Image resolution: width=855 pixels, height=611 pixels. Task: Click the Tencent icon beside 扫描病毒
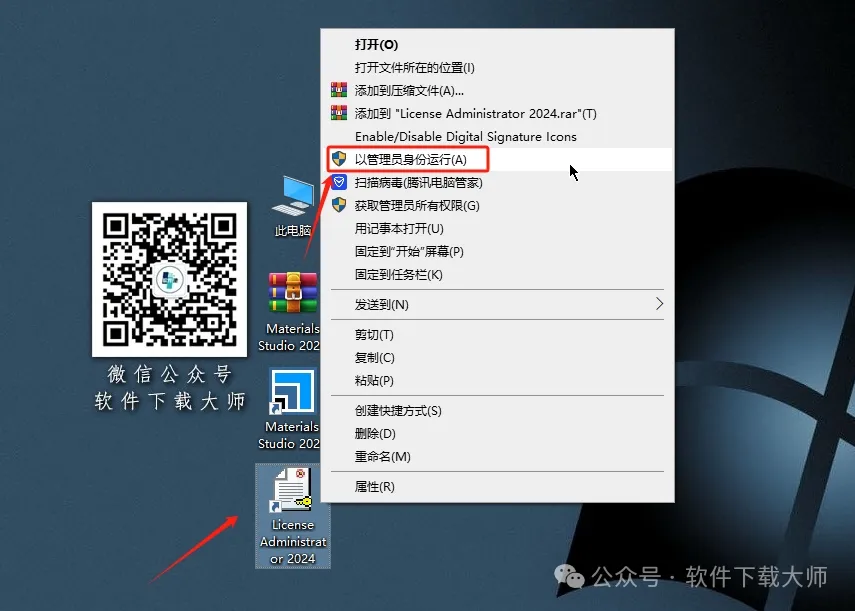[x=340, y=182]
